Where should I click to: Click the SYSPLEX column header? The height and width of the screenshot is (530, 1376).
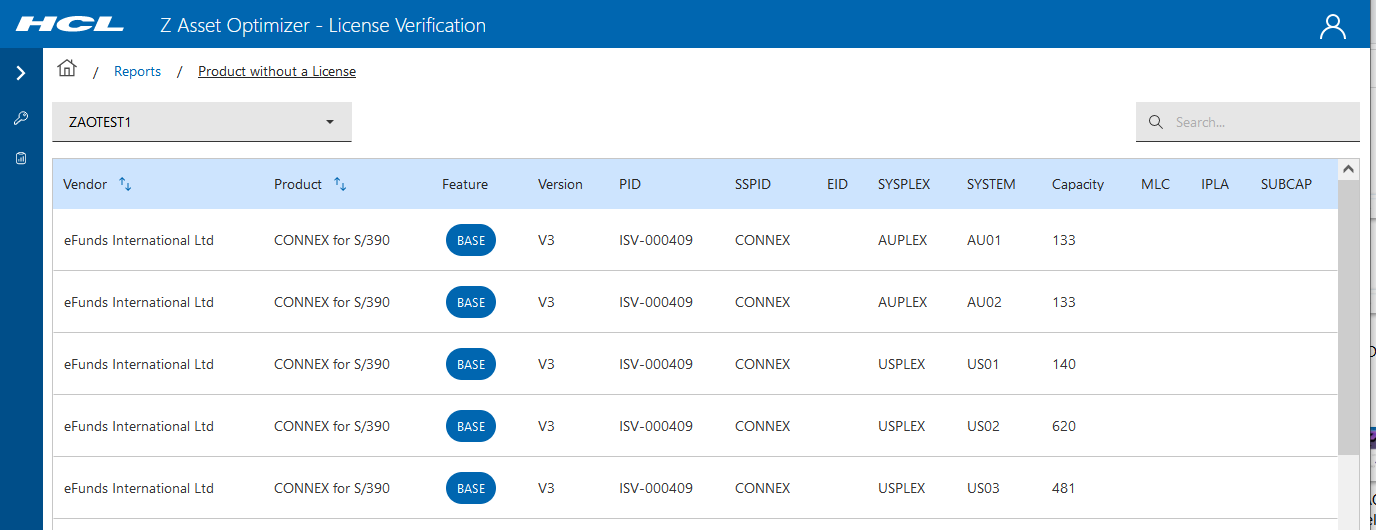point(904,184)
